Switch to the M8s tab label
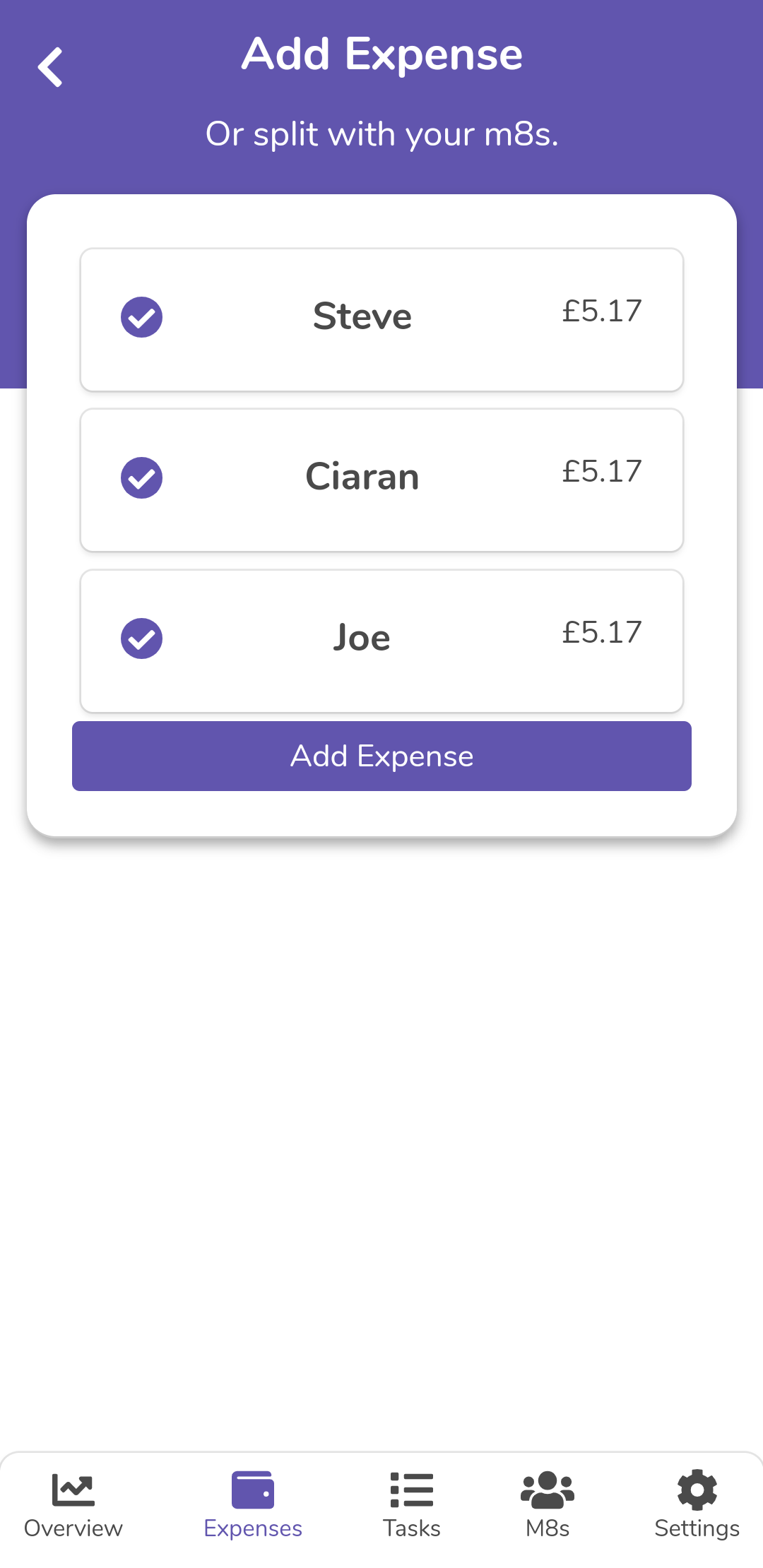The image size is (763, 1568). coord(548,1528)
